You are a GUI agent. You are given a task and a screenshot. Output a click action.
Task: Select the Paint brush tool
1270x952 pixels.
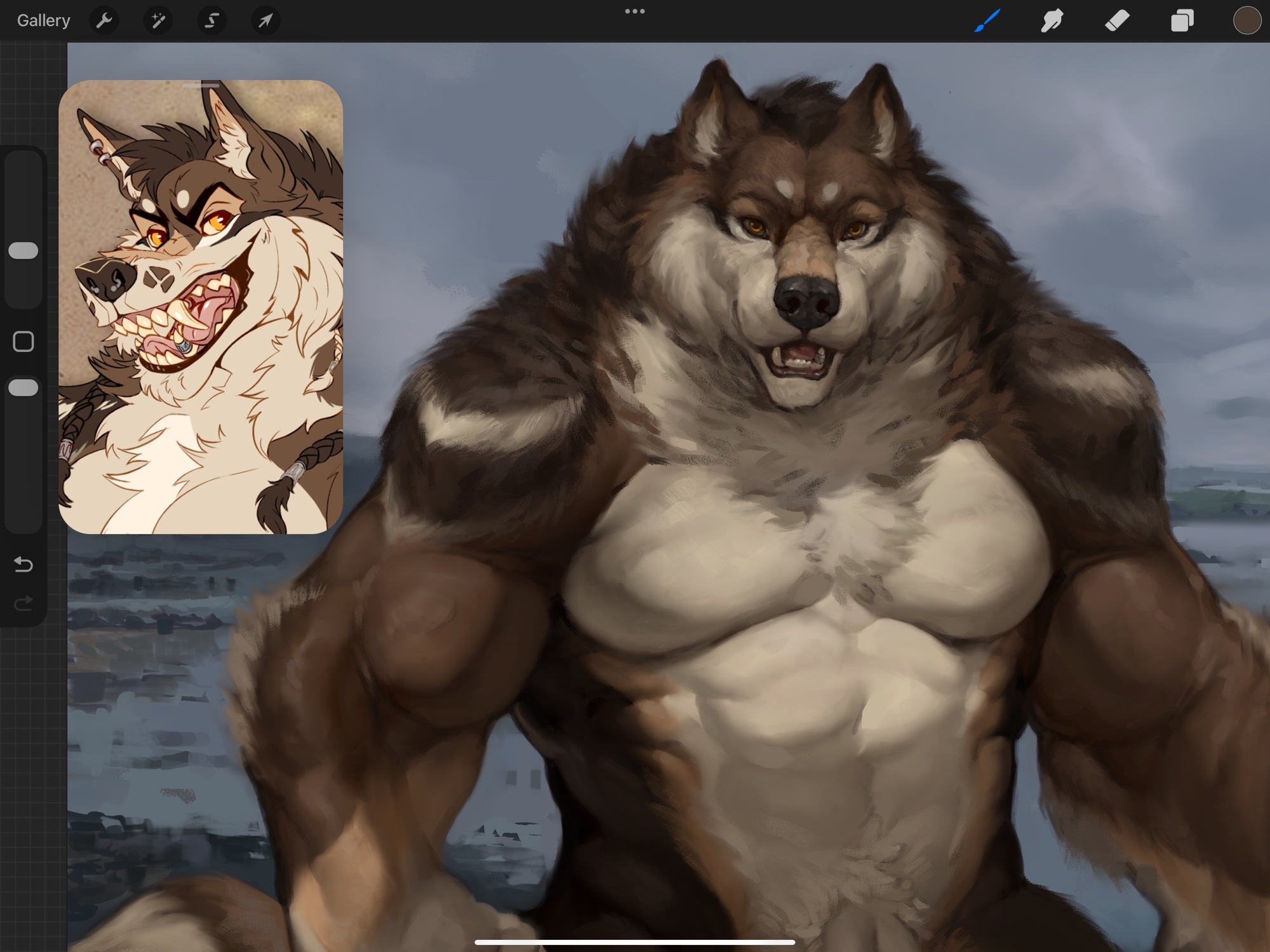click(987, 20)
